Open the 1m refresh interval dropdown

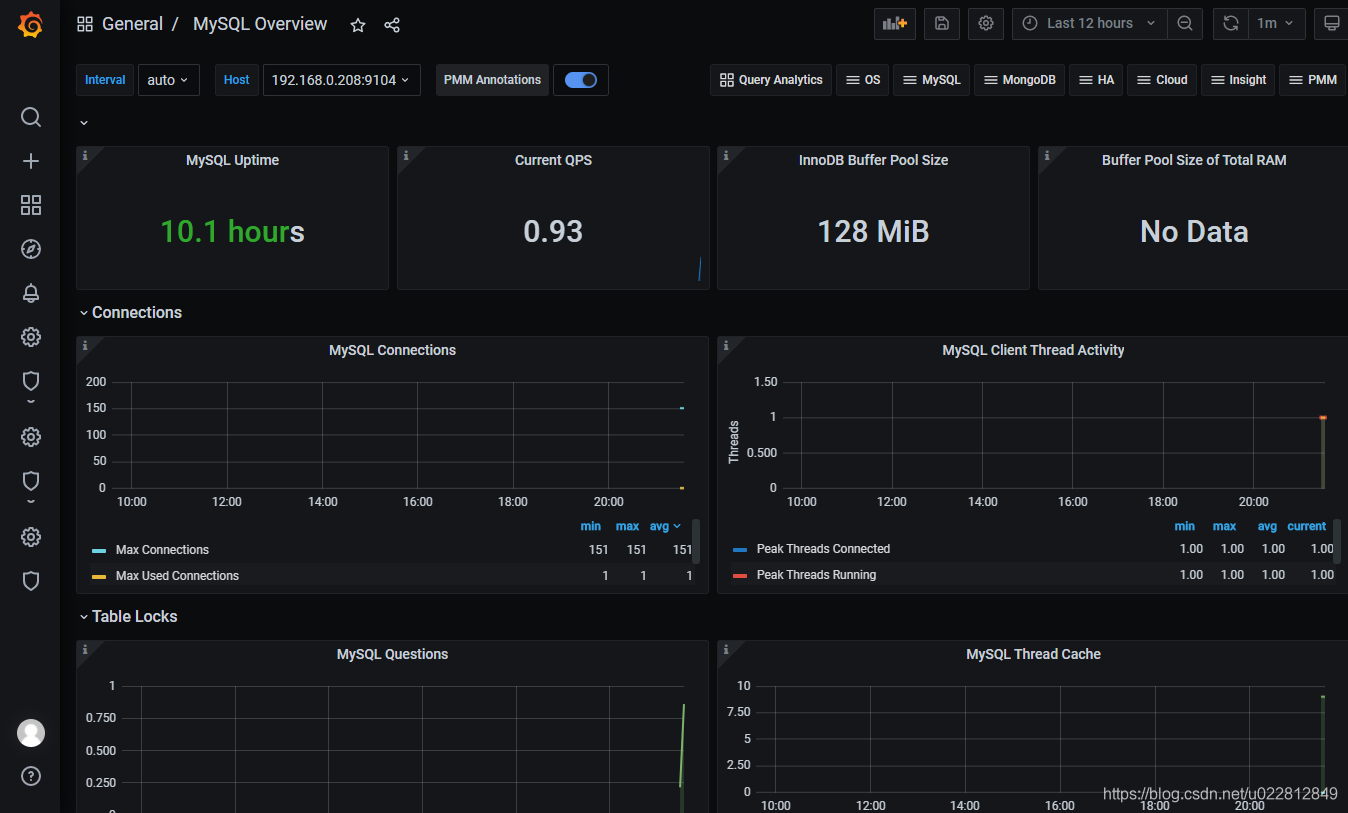point(1277,23)
